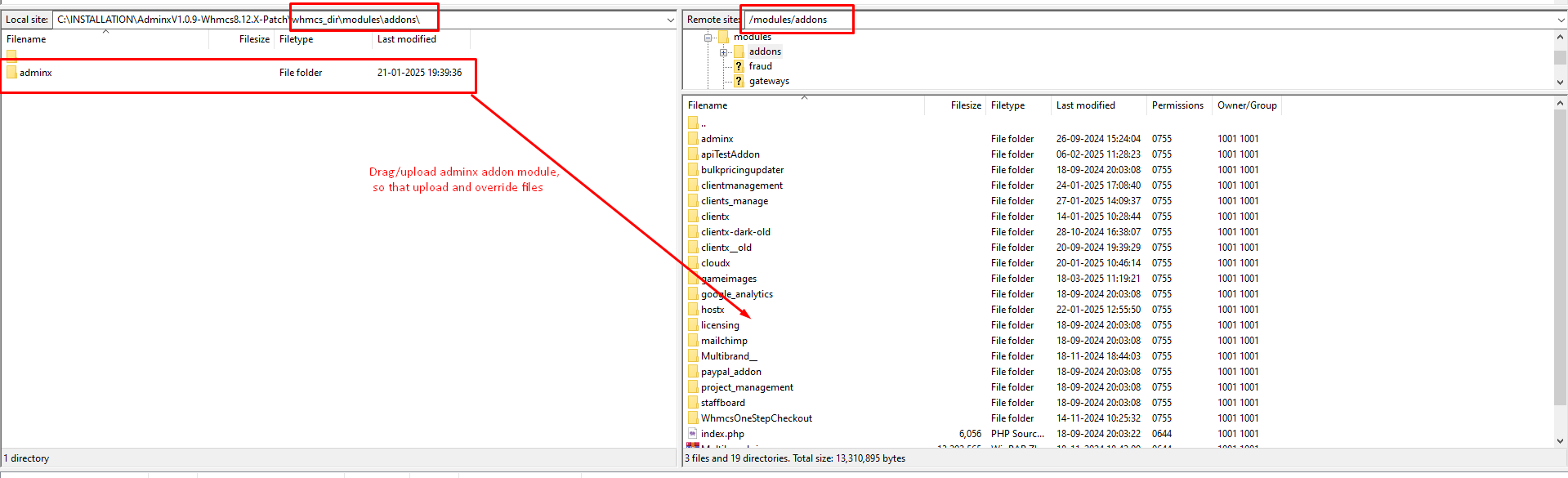Screen dimensions: 1568x478
Task: Sort remote files by Permissions column
Action: pos(1177,105)
